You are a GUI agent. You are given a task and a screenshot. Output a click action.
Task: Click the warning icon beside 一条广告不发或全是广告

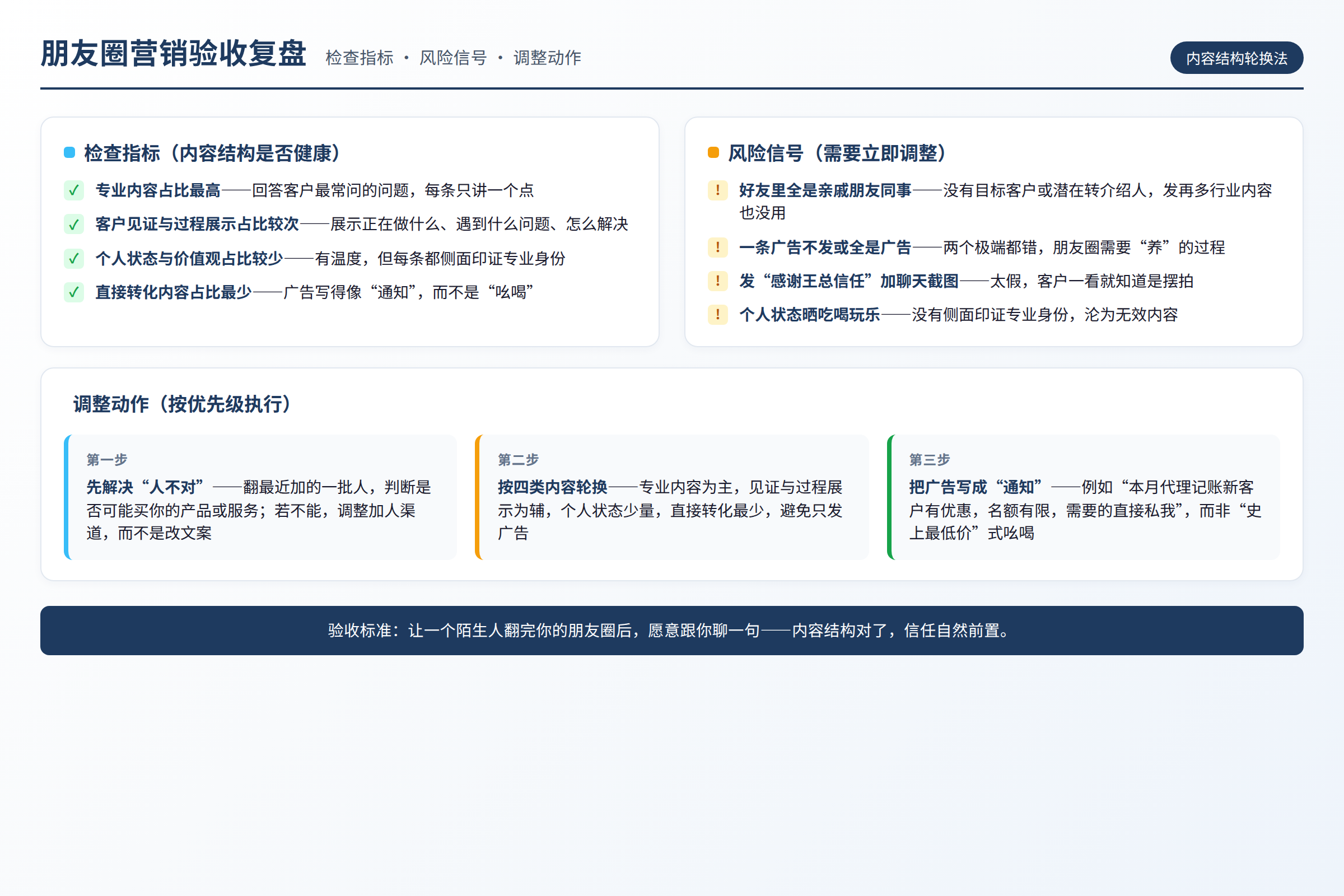coord(718,248)
